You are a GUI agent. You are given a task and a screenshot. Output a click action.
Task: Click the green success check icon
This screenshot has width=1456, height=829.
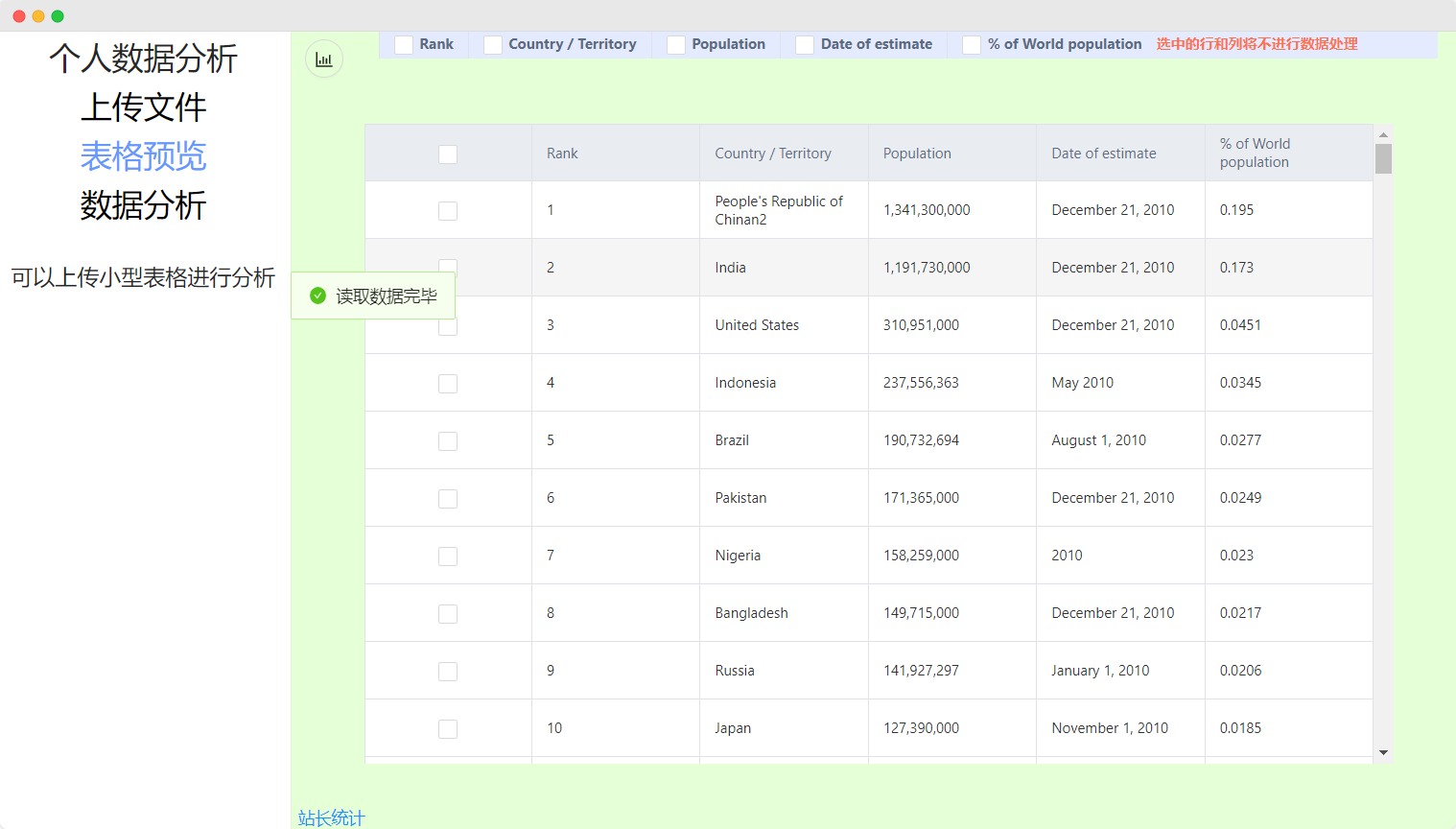tap(318, 296)
